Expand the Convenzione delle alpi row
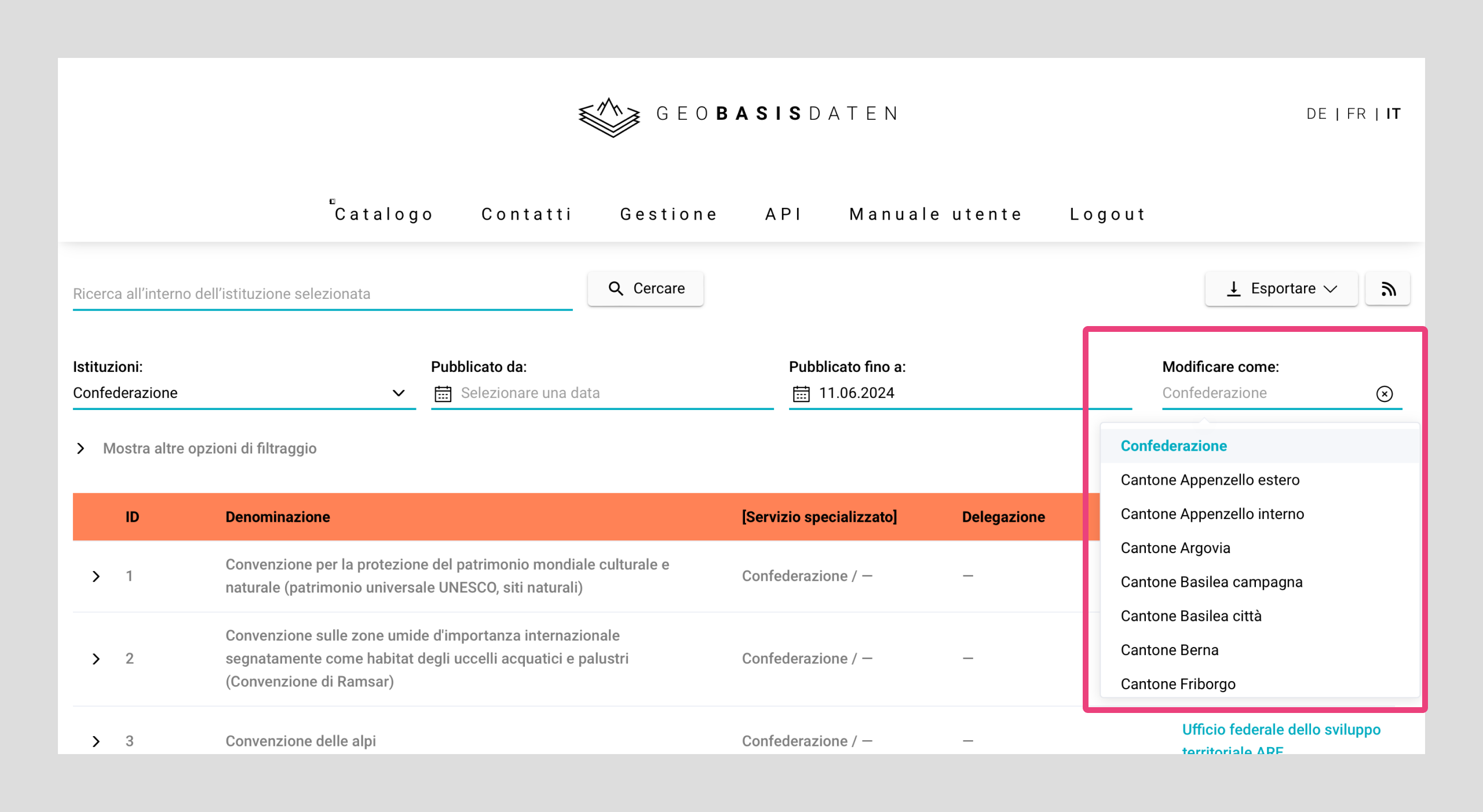 [96, 741]
